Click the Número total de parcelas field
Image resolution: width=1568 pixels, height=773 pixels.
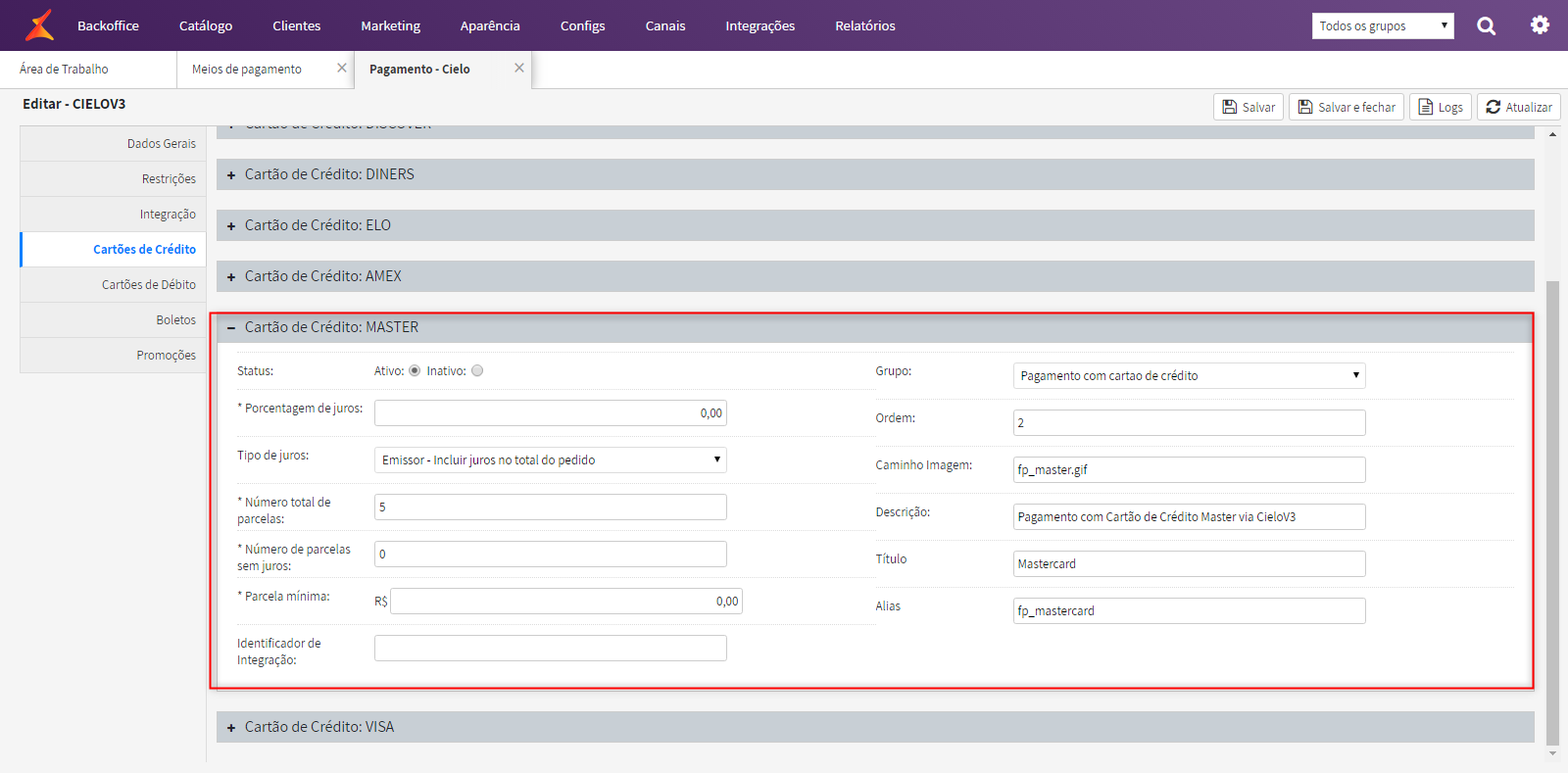(x=551, y=507)
